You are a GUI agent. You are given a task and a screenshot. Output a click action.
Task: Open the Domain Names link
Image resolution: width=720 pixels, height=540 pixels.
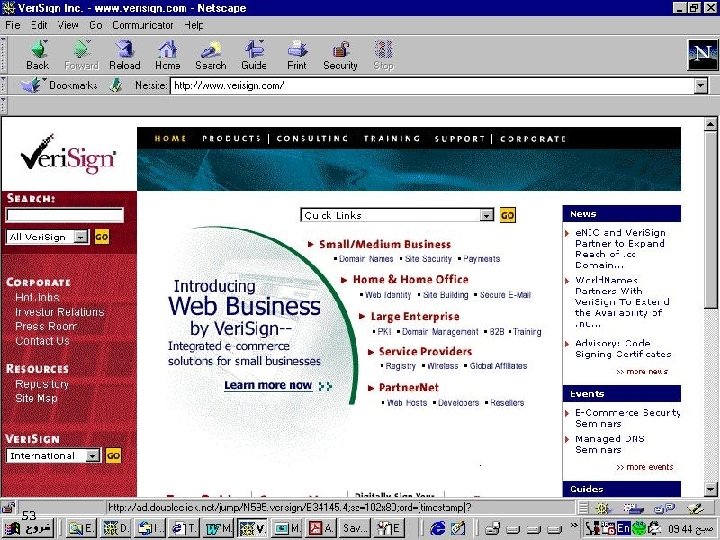coord(366,259)
